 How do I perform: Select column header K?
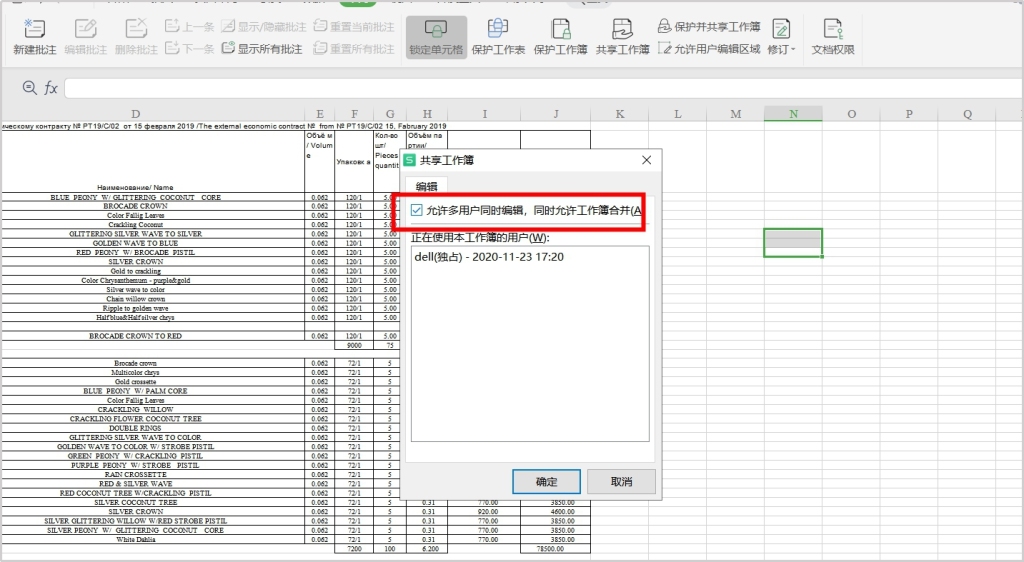tap(620, 114)
